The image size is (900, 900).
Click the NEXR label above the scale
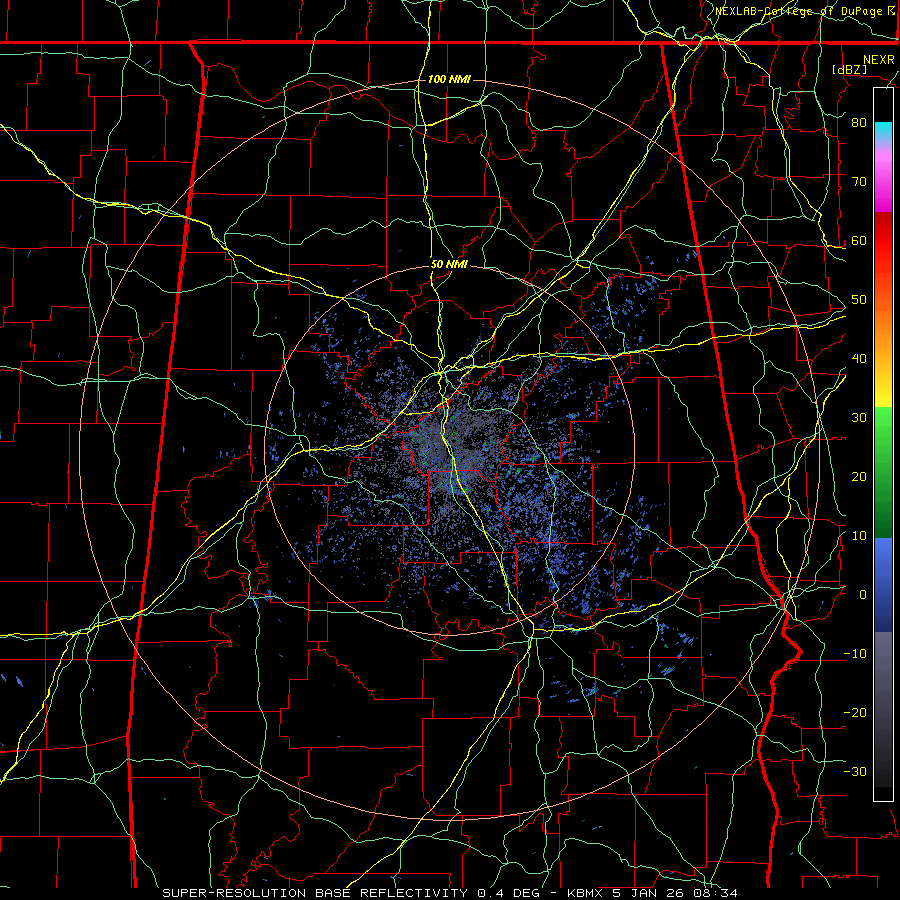(x=878, y=60)
